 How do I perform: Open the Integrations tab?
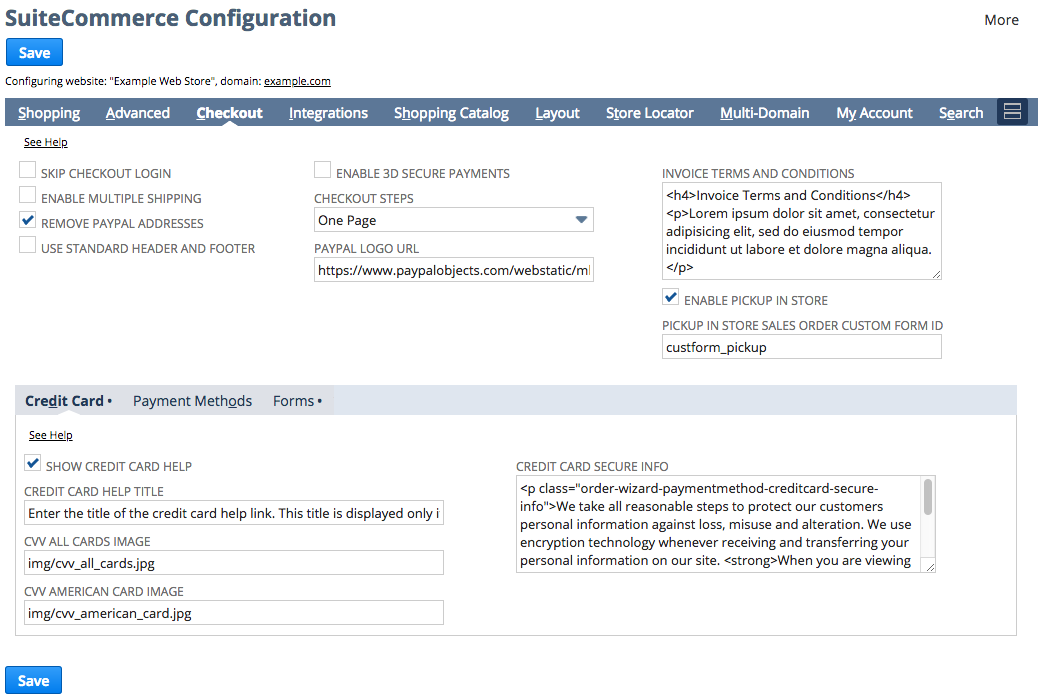[329, 113]
